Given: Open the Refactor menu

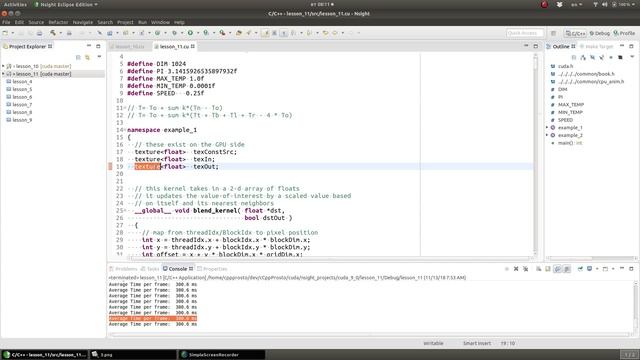Looking at the screenshot, I should [58, 22].
